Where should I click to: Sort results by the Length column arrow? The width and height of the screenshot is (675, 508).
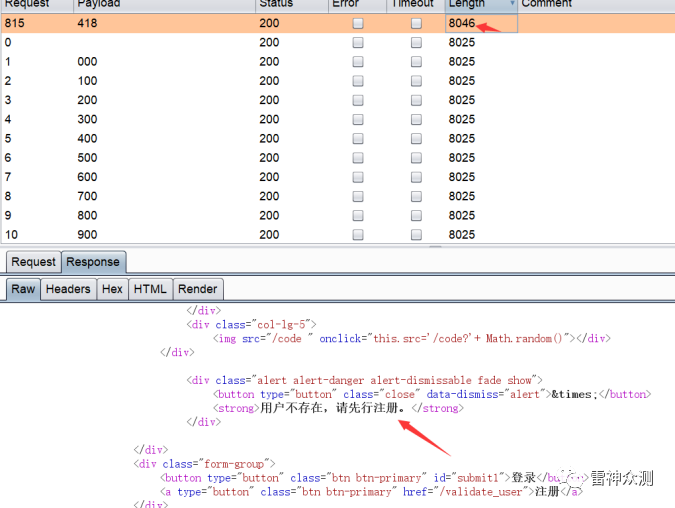click(513, 4)
